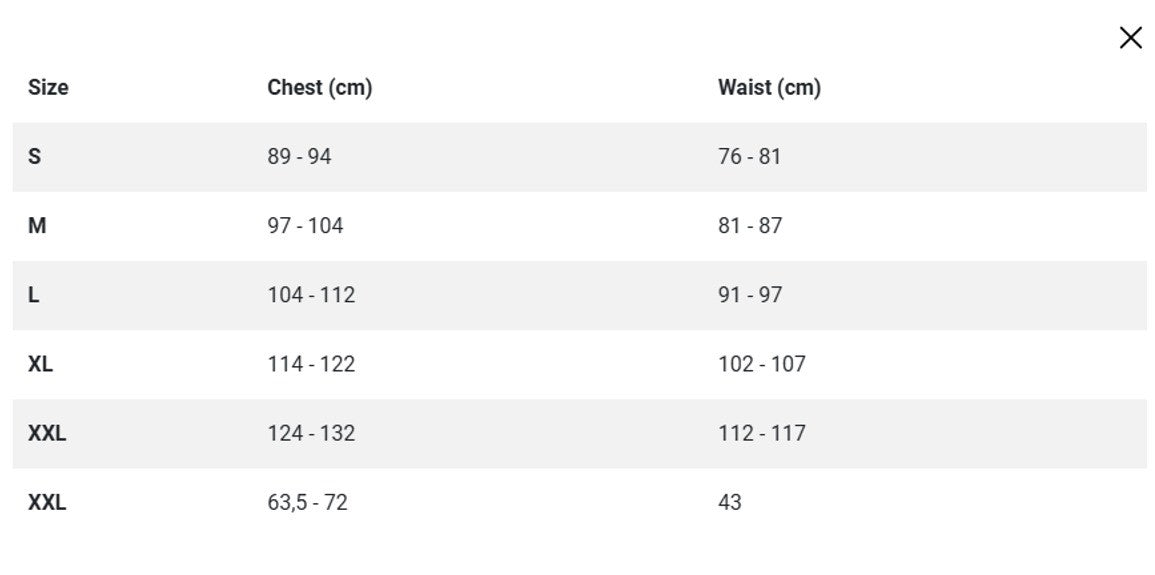
Task: Click waist value 81 - 87
Action: pyautogui.click(x=750, y=226)
